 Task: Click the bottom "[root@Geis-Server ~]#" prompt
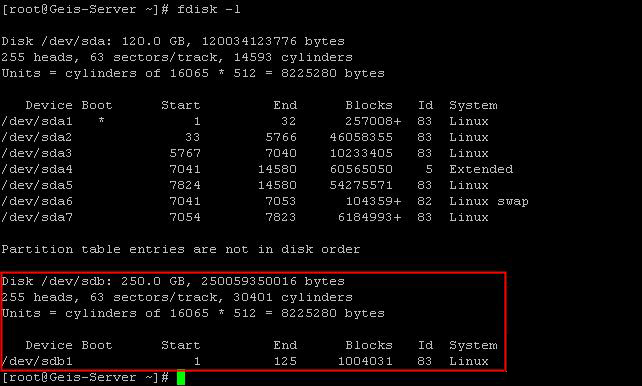click(85, 377)
